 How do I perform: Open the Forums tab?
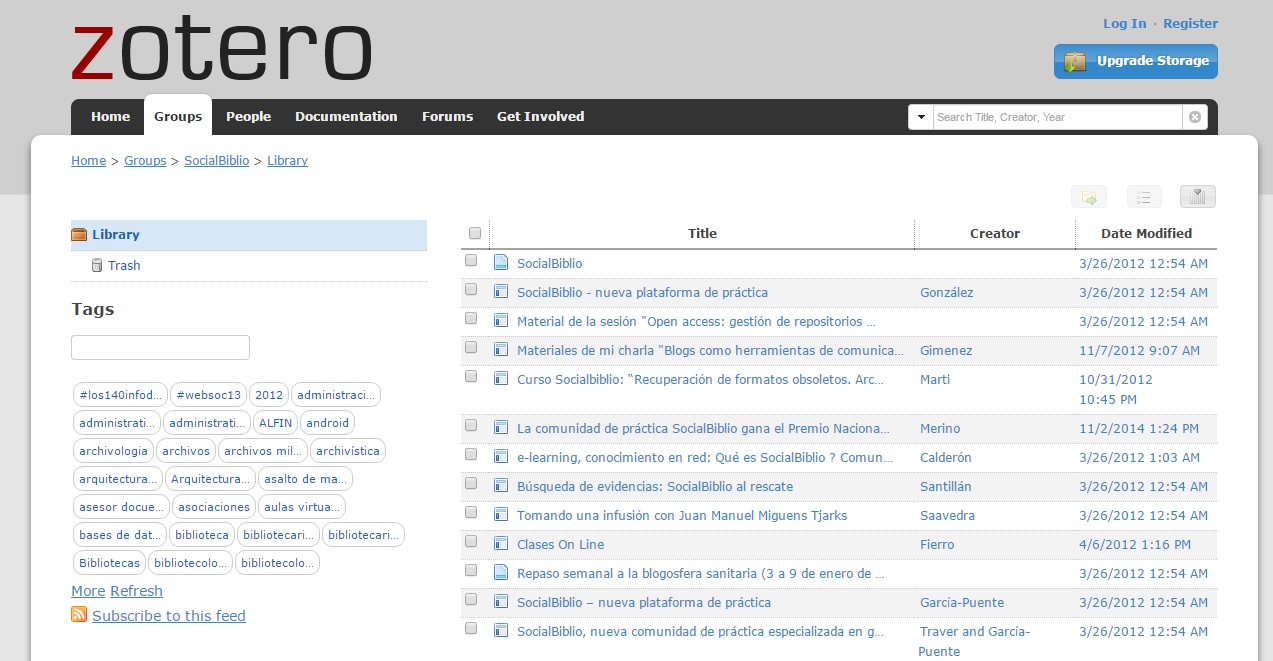click(447, 117)
